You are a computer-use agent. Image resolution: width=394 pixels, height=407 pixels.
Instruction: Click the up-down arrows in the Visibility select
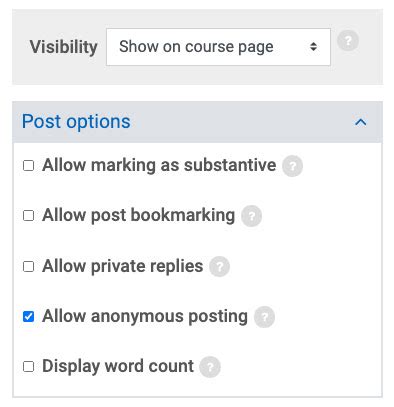click(313, 47)
